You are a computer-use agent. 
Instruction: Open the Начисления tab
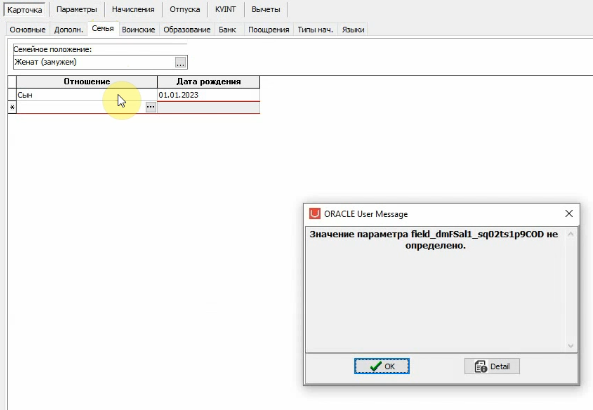[x=133, y=9]
